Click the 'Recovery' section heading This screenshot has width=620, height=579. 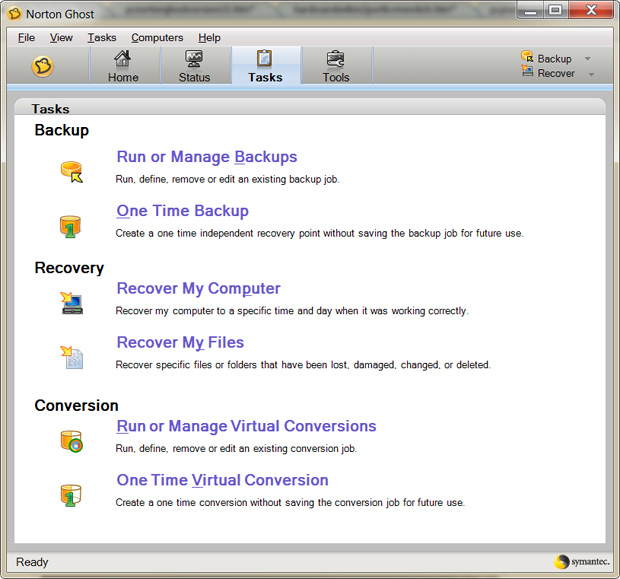(69, 268)
